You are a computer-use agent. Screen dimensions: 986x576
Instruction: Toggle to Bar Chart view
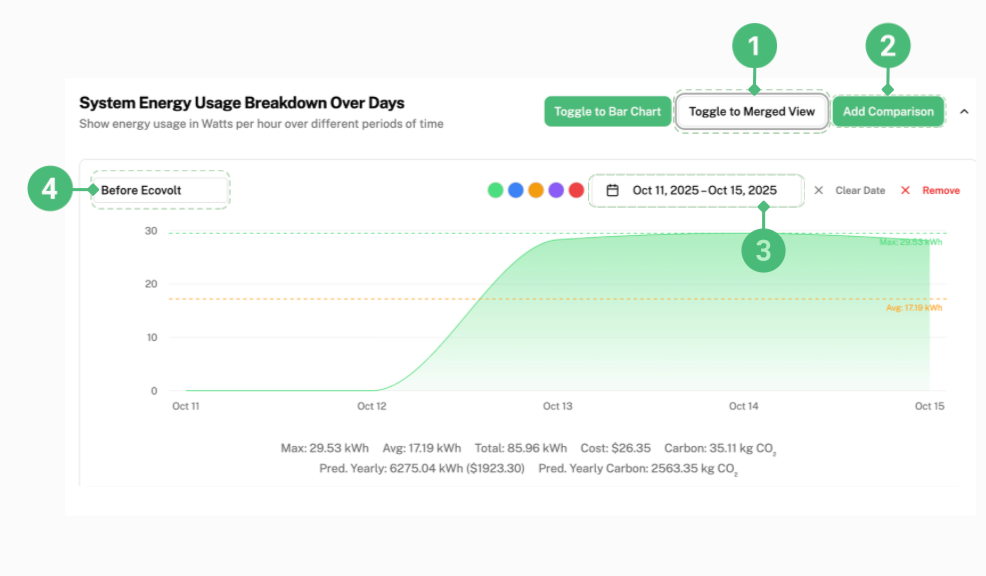(607, 111)
